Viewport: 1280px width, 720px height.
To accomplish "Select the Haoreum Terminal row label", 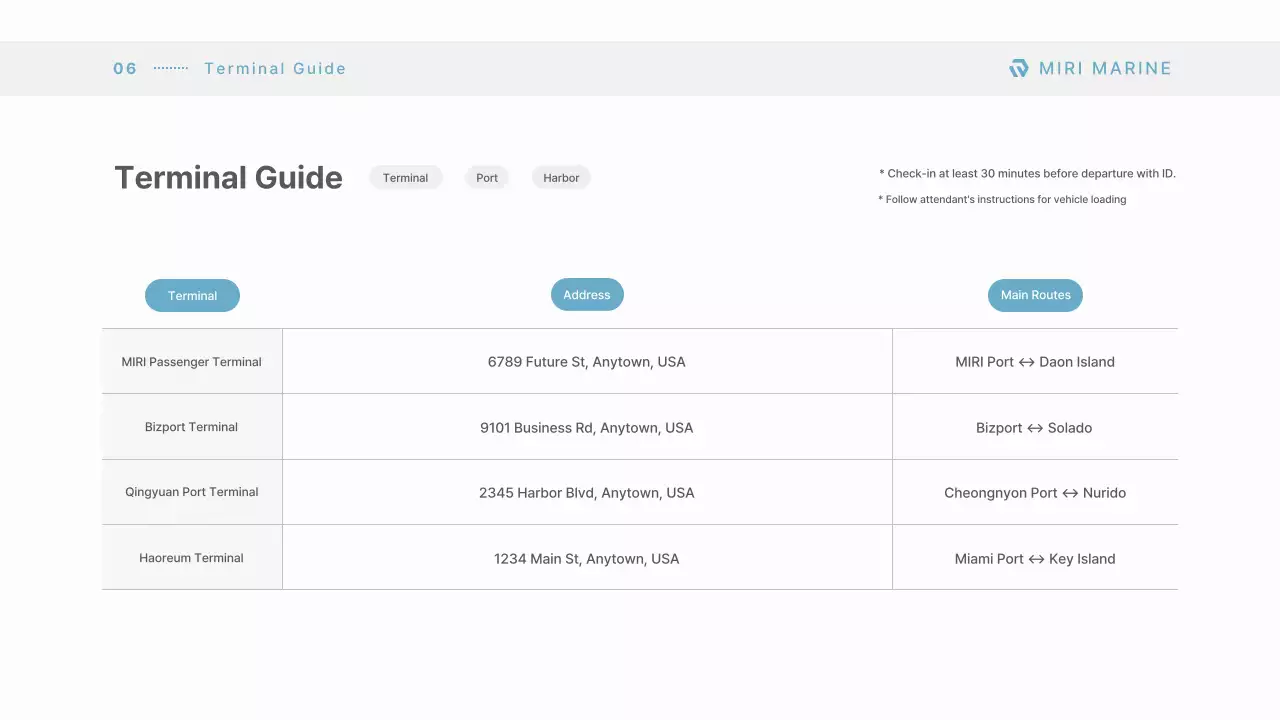I will point(191,558).
